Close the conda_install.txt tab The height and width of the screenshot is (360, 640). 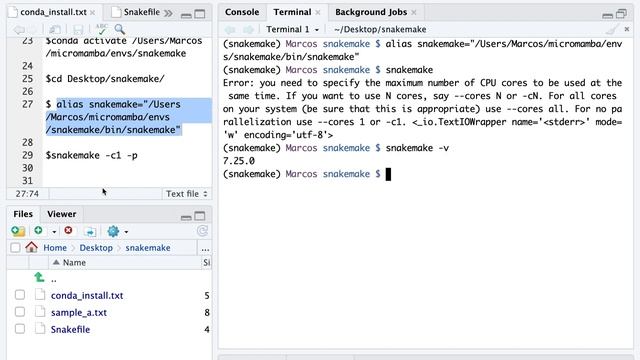(93, 13)
